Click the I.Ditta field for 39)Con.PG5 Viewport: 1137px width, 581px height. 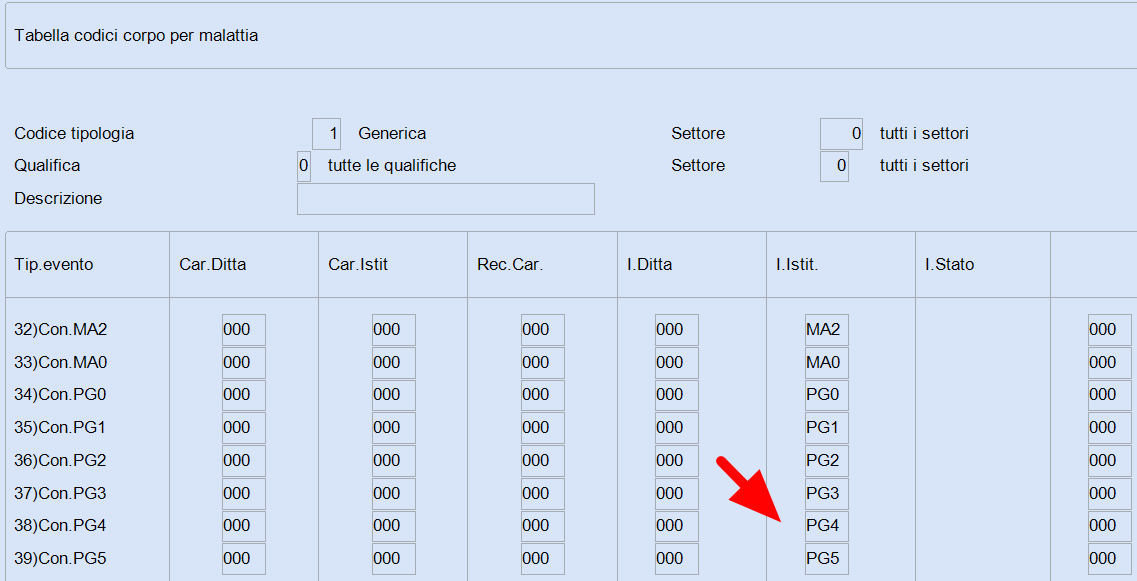[677, 559]
